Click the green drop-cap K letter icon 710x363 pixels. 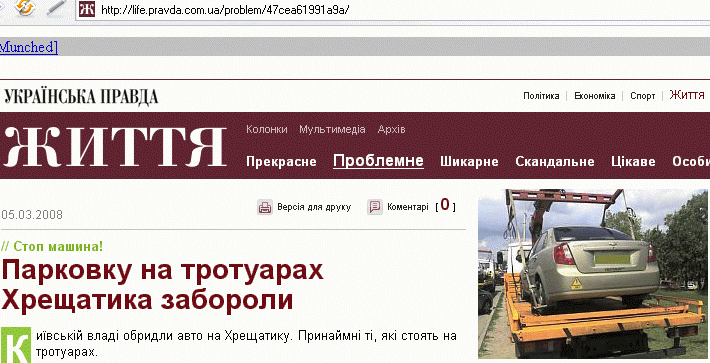point(16,345)
